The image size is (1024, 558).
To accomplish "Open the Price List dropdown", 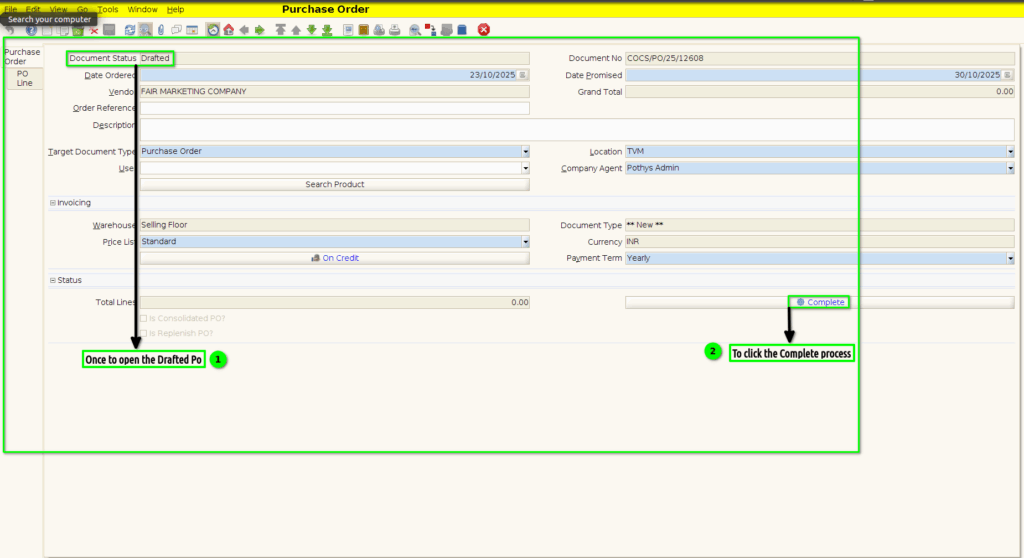I will pos(525,242).
